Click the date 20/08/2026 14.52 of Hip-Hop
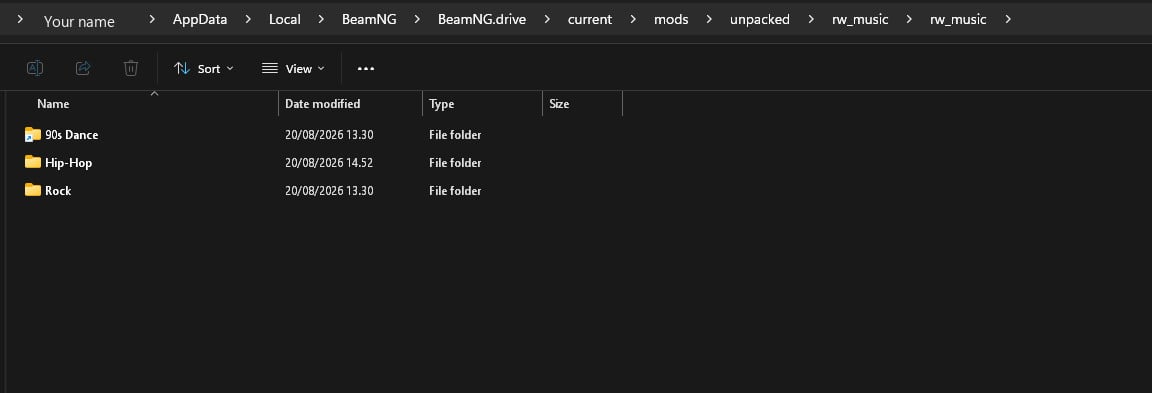 click(329, 163)
